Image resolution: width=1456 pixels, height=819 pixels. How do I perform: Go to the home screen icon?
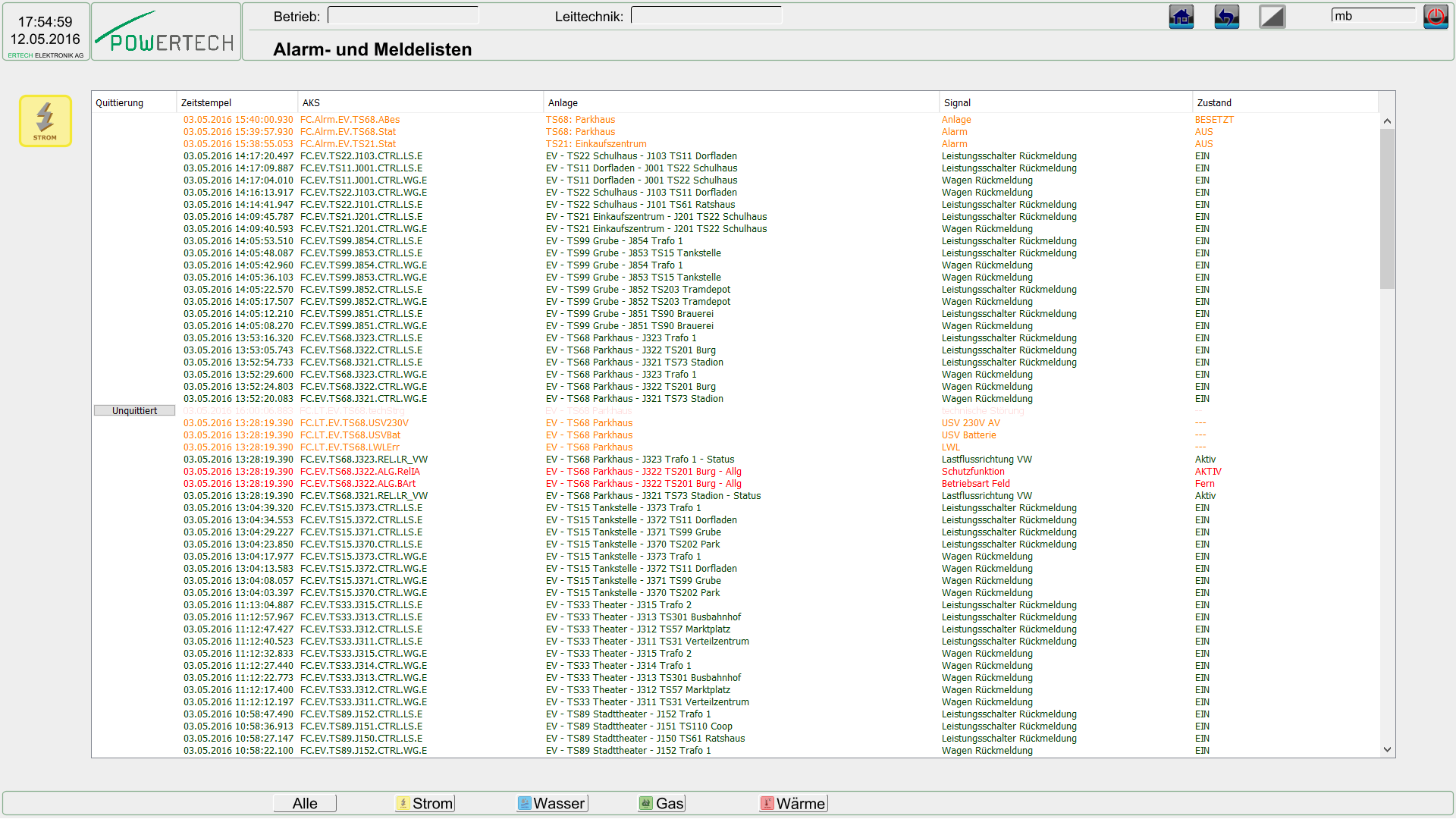pos(1181,17)
